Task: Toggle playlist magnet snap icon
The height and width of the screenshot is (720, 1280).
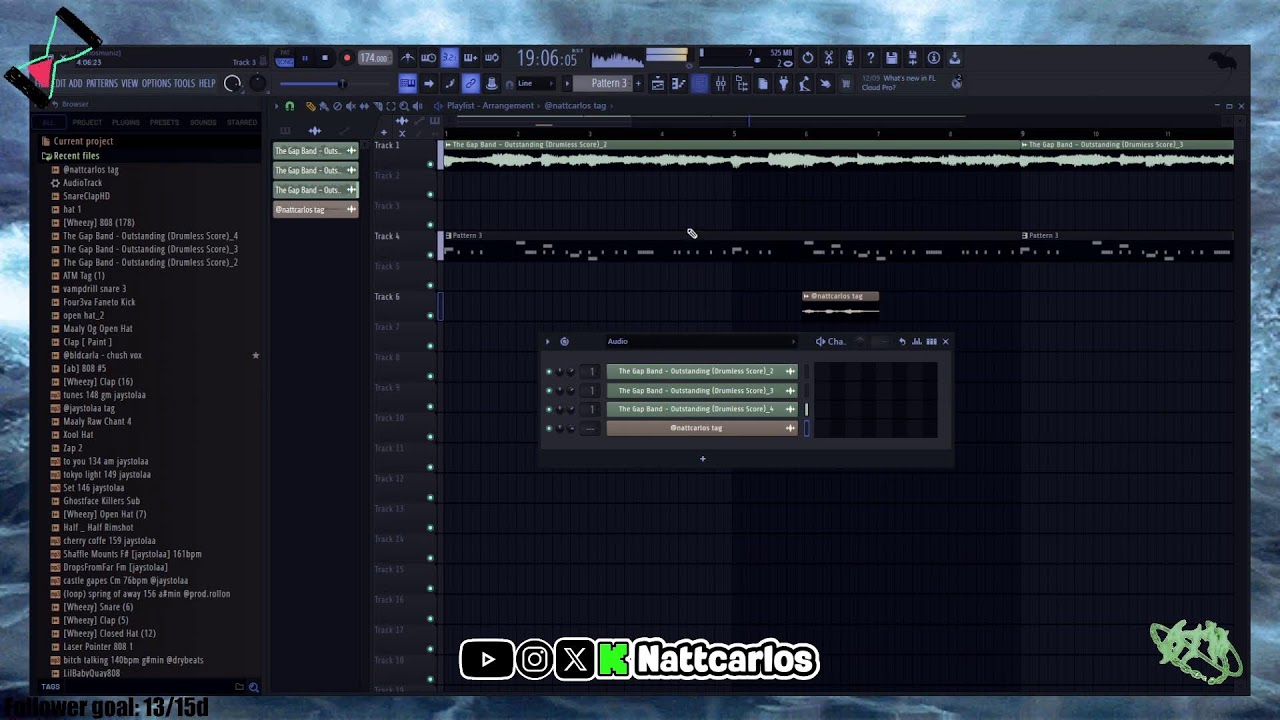Action: [290, 106]
